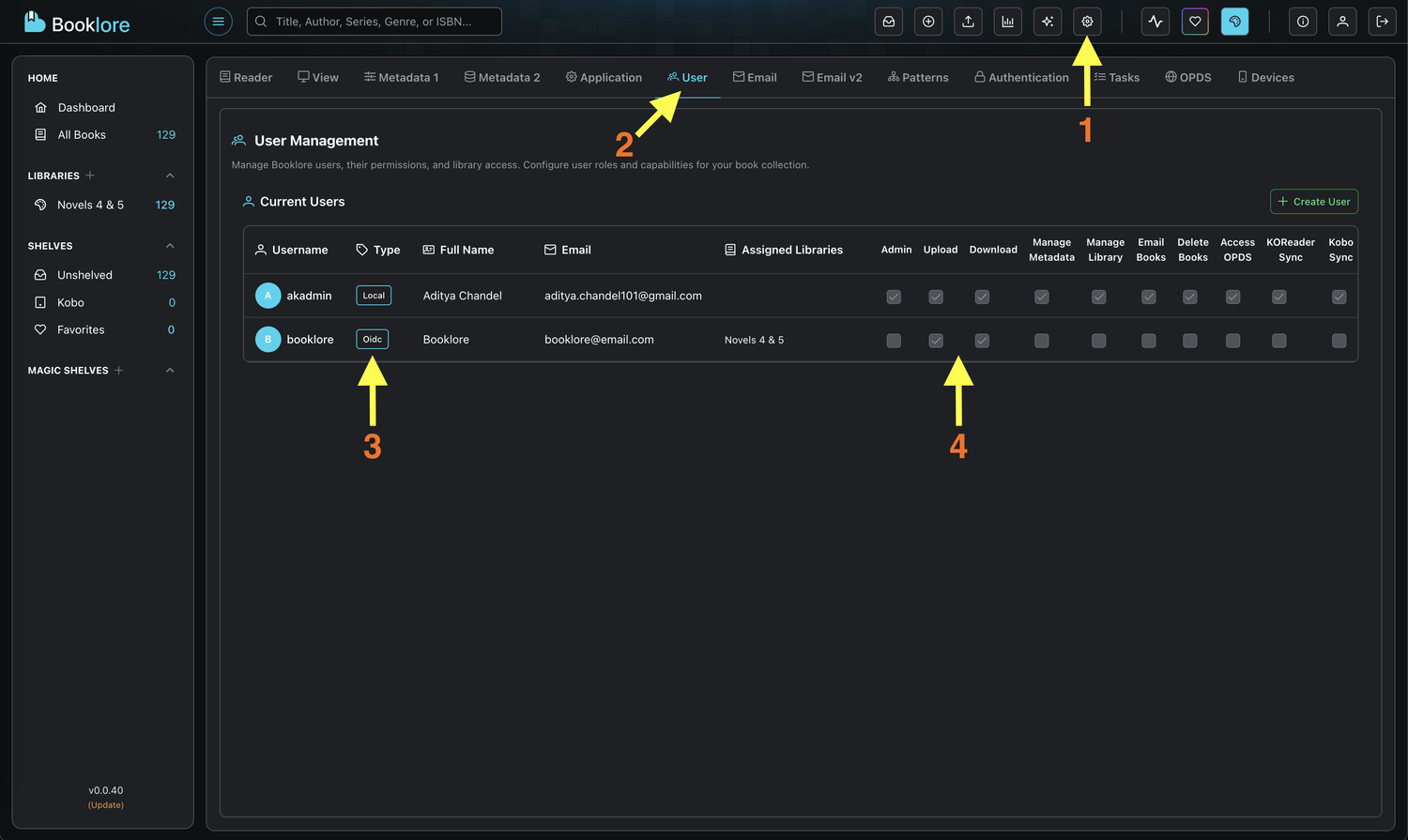Enable Kobo Sync for booklore user
This screenshot has width=1408, height=840.
pos(1339,341)
